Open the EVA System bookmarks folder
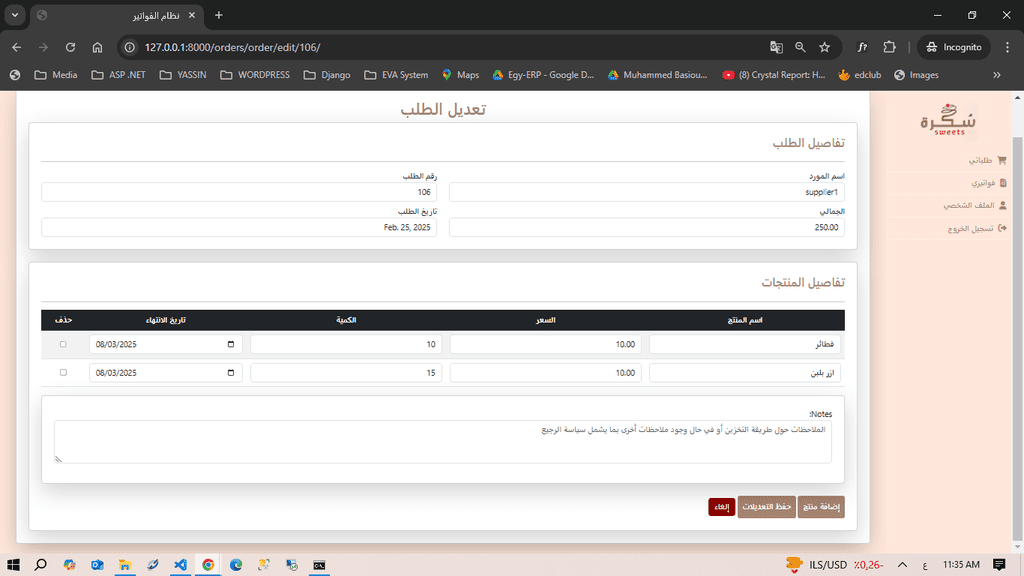The image size is (1024, 576). point(396,75)
